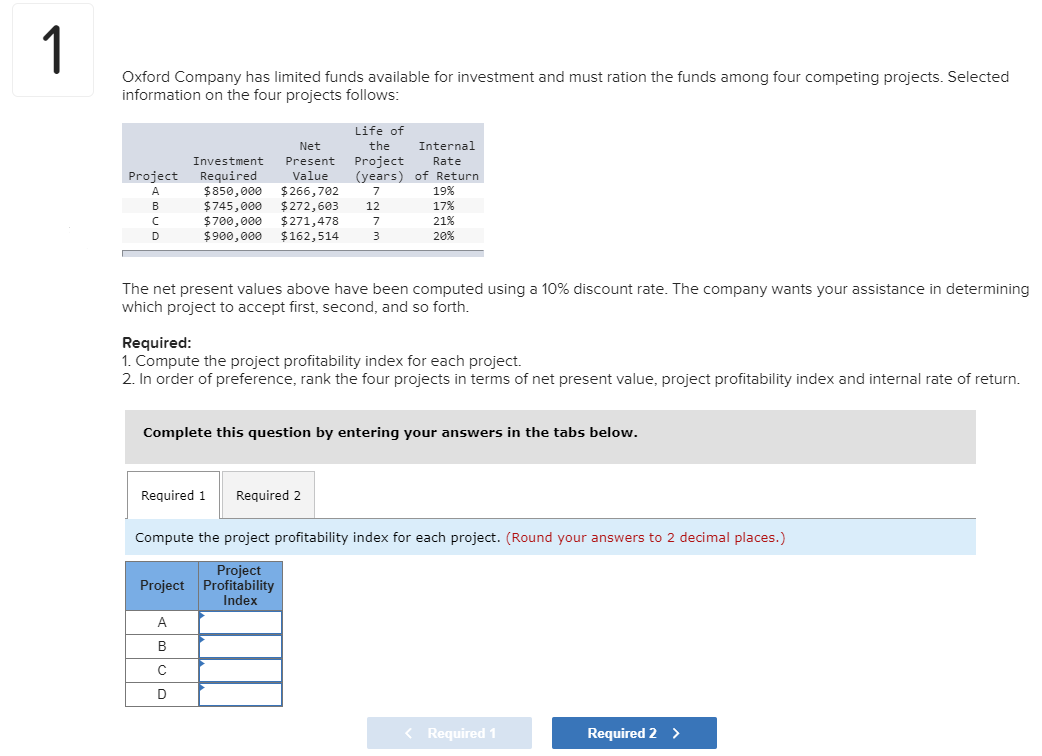Click the answer field for Project B
The width and height of the screenshot is (1042, 756).
pos(240,645)
